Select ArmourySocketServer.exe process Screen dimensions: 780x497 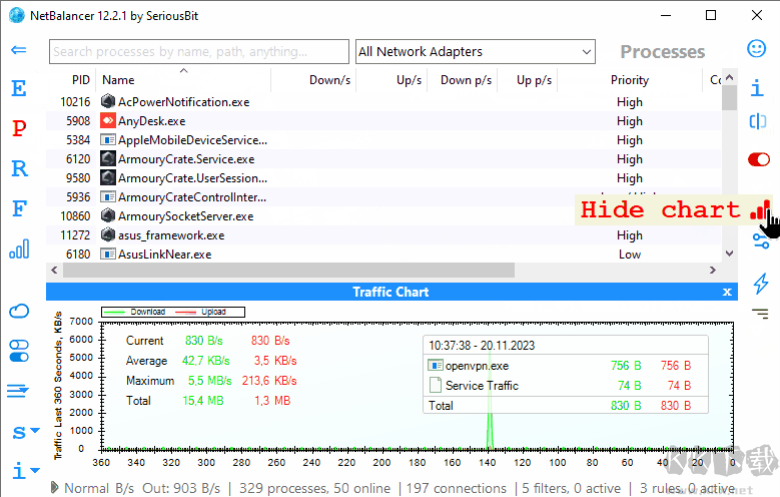[x=384, y=216]
